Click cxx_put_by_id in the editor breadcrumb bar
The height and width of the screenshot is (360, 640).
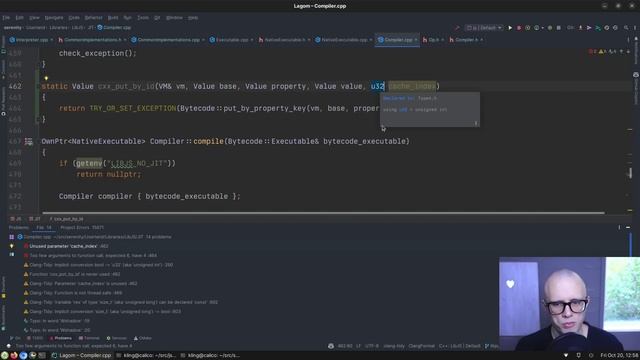[x=67, y=219]
